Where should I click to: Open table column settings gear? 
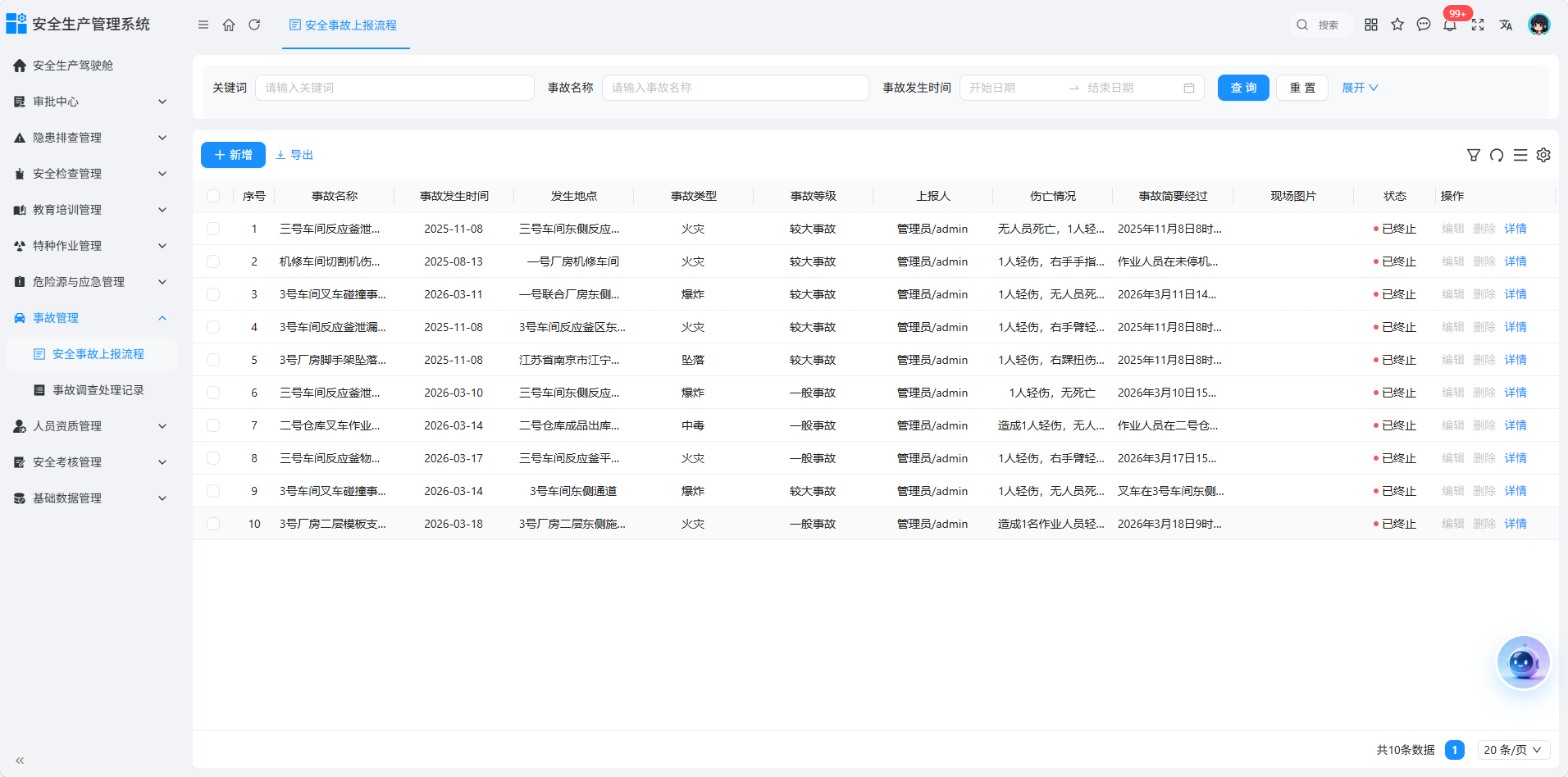1543,155
